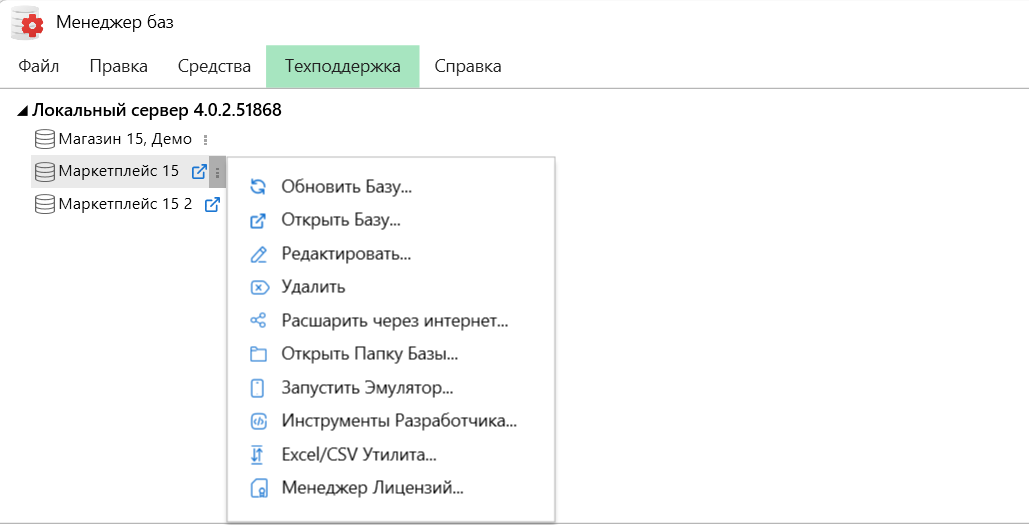The height and width of the screenshot is (525, 1029).
Task: Click the Менеджер баз window title text
Action: [115, 23]
